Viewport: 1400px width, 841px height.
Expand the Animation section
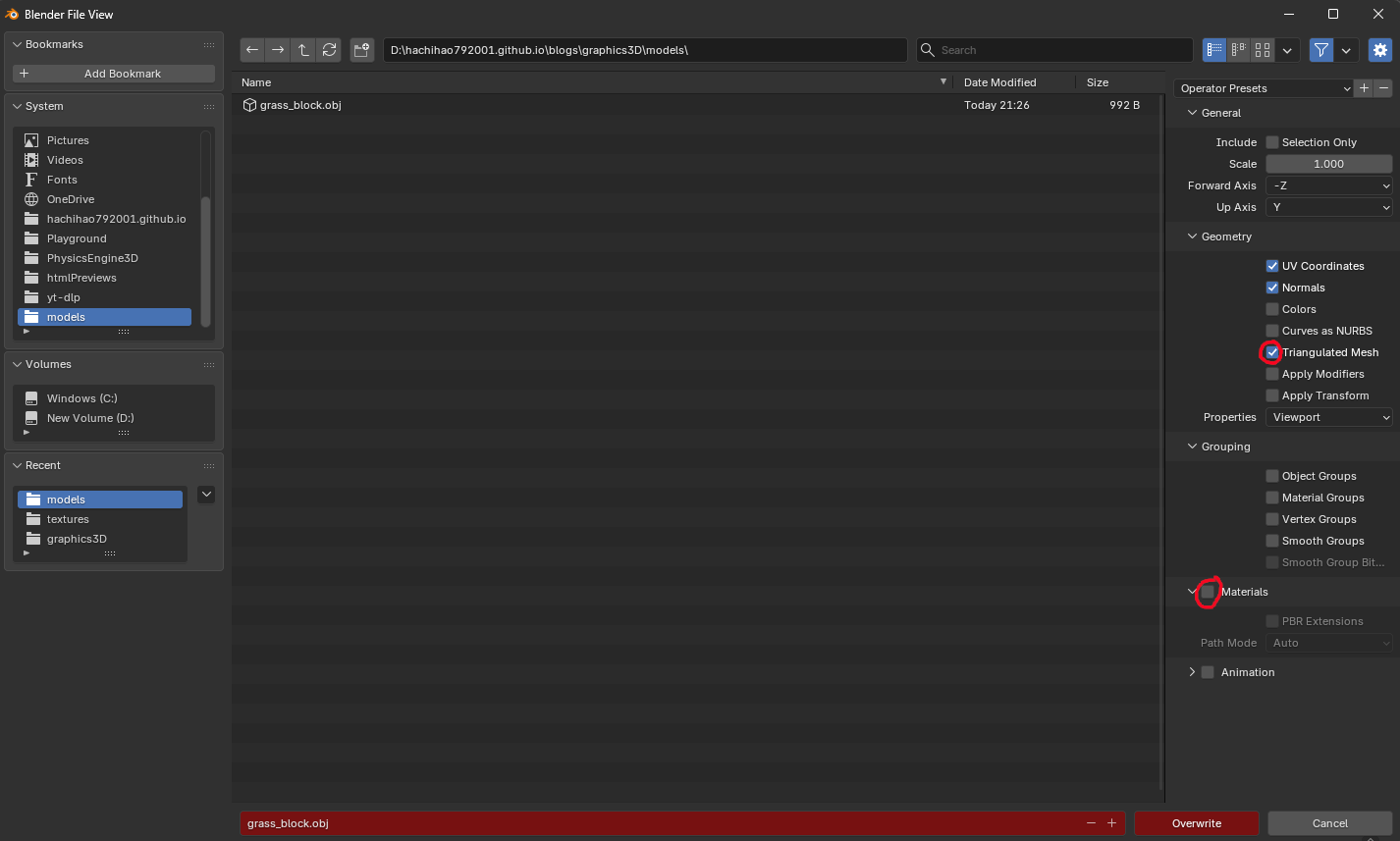(x=1192, y=672)
